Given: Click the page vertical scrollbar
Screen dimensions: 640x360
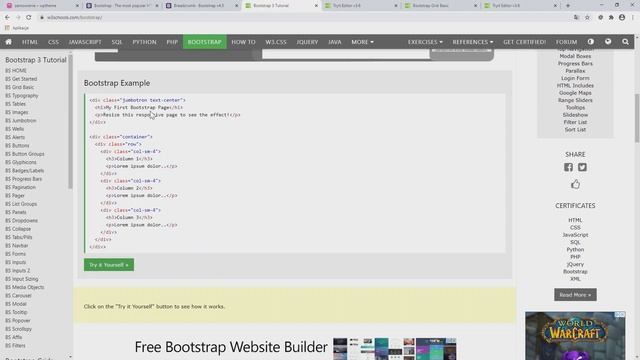Looking at the screenshot, I should pyautogui.click(x=637, y=118).
